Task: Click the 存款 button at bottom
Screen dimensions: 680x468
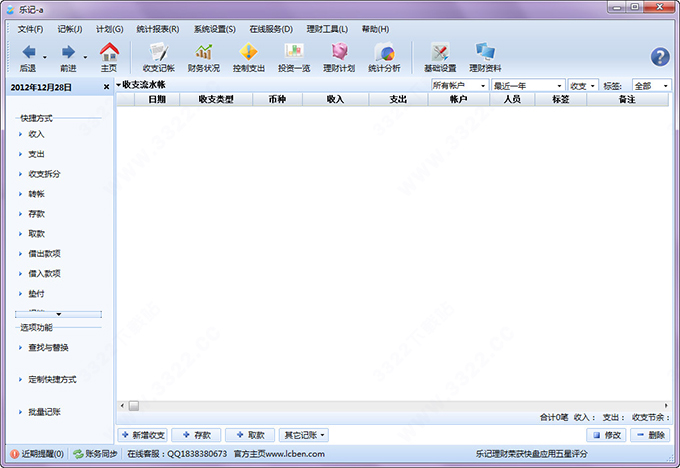Action: coord(196,435)
